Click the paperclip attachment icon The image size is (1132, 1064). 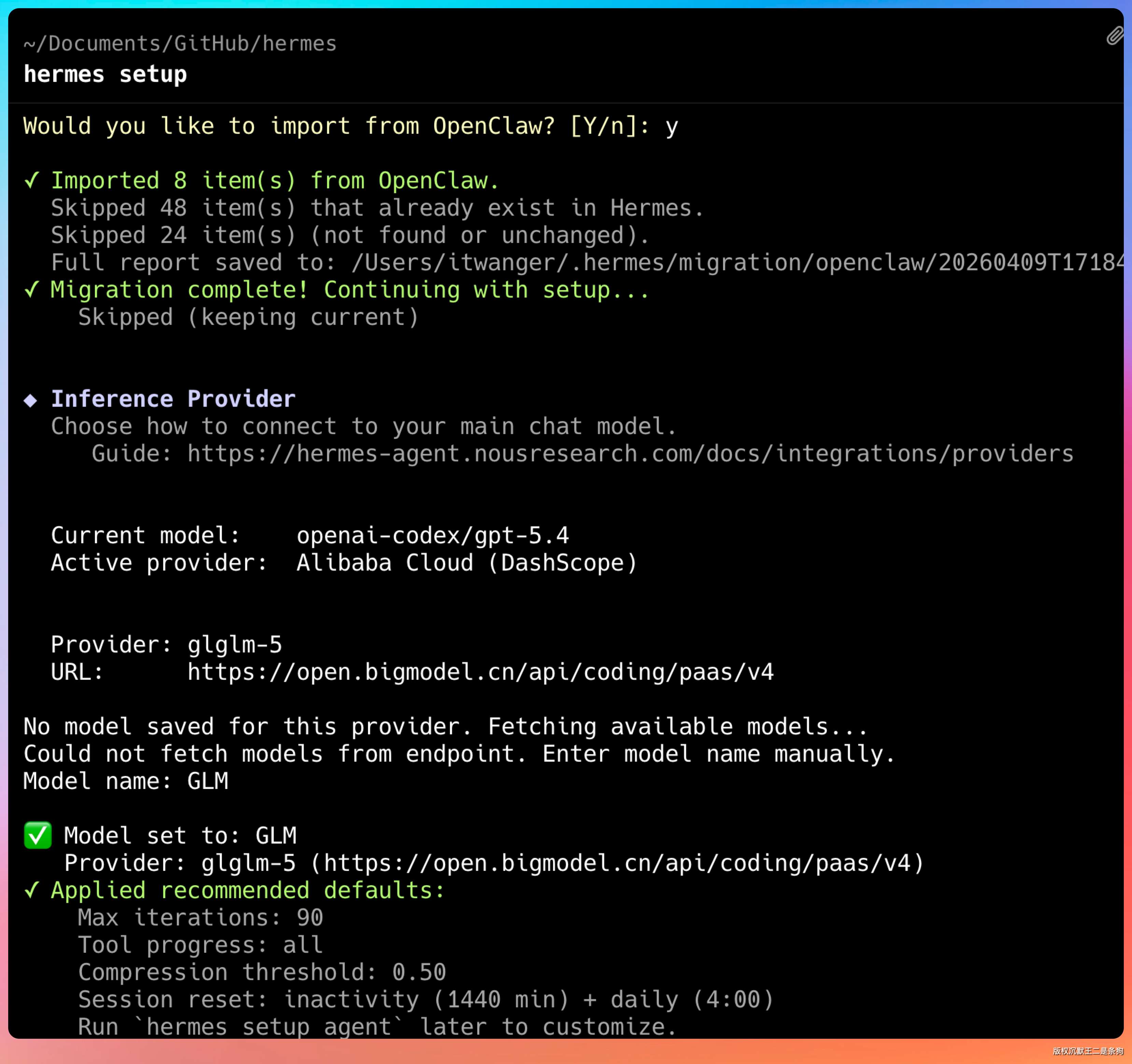click(x=1114, y=36)
